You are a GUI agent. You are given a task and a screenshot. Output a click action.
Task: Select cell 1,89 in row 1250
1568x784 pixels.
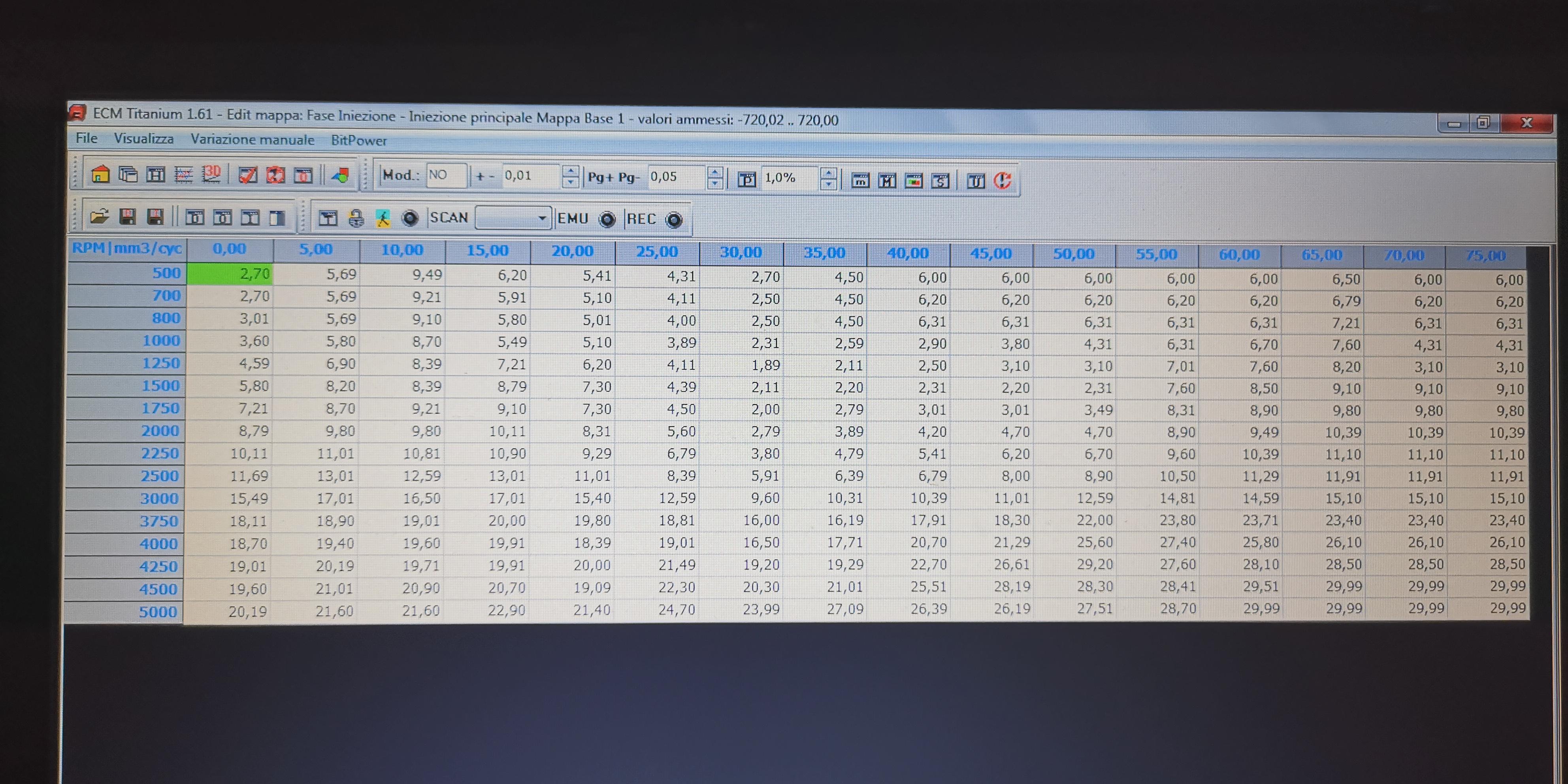click(741, 365)
